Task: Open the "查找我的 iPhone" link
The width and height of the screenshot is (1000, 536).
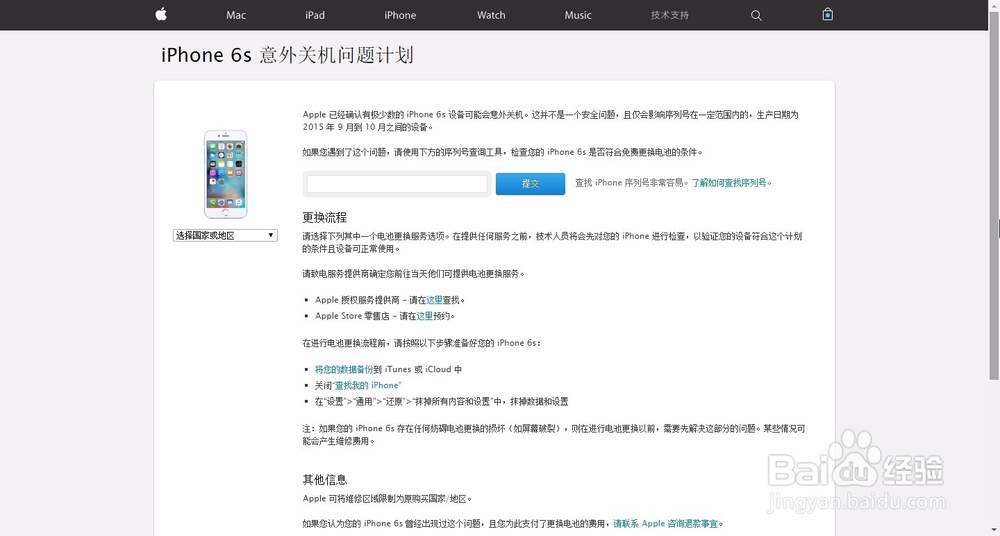Action: coord(367,385)
